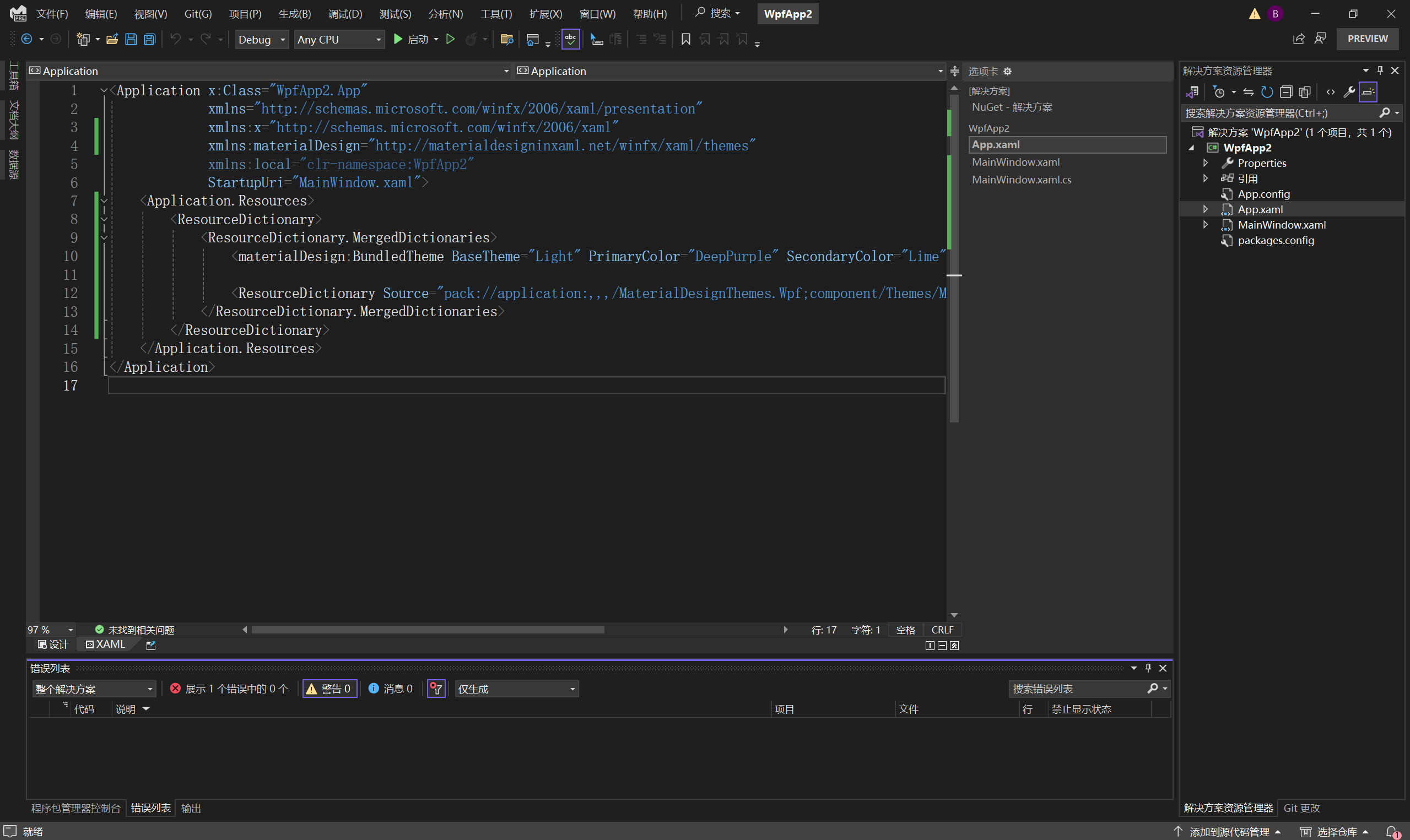Click the Save All toolbar icon
1410x840 pixels.
(x=149, y=39)
